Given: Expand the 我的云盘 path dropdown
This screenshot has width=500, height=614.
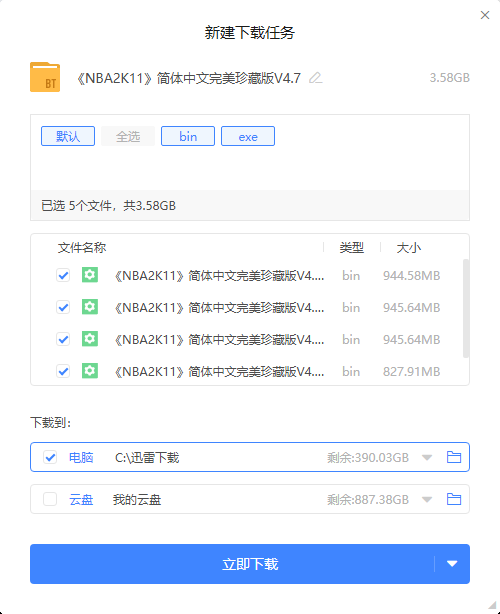Looking at the screenshot, I should (x=427, y=499).
